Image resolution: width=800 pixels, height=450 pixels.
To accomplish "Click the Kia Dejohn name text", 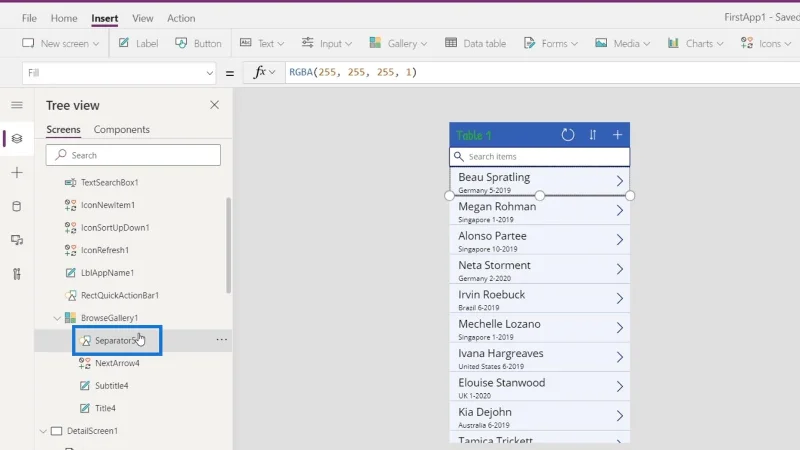I will coord(485,412).
